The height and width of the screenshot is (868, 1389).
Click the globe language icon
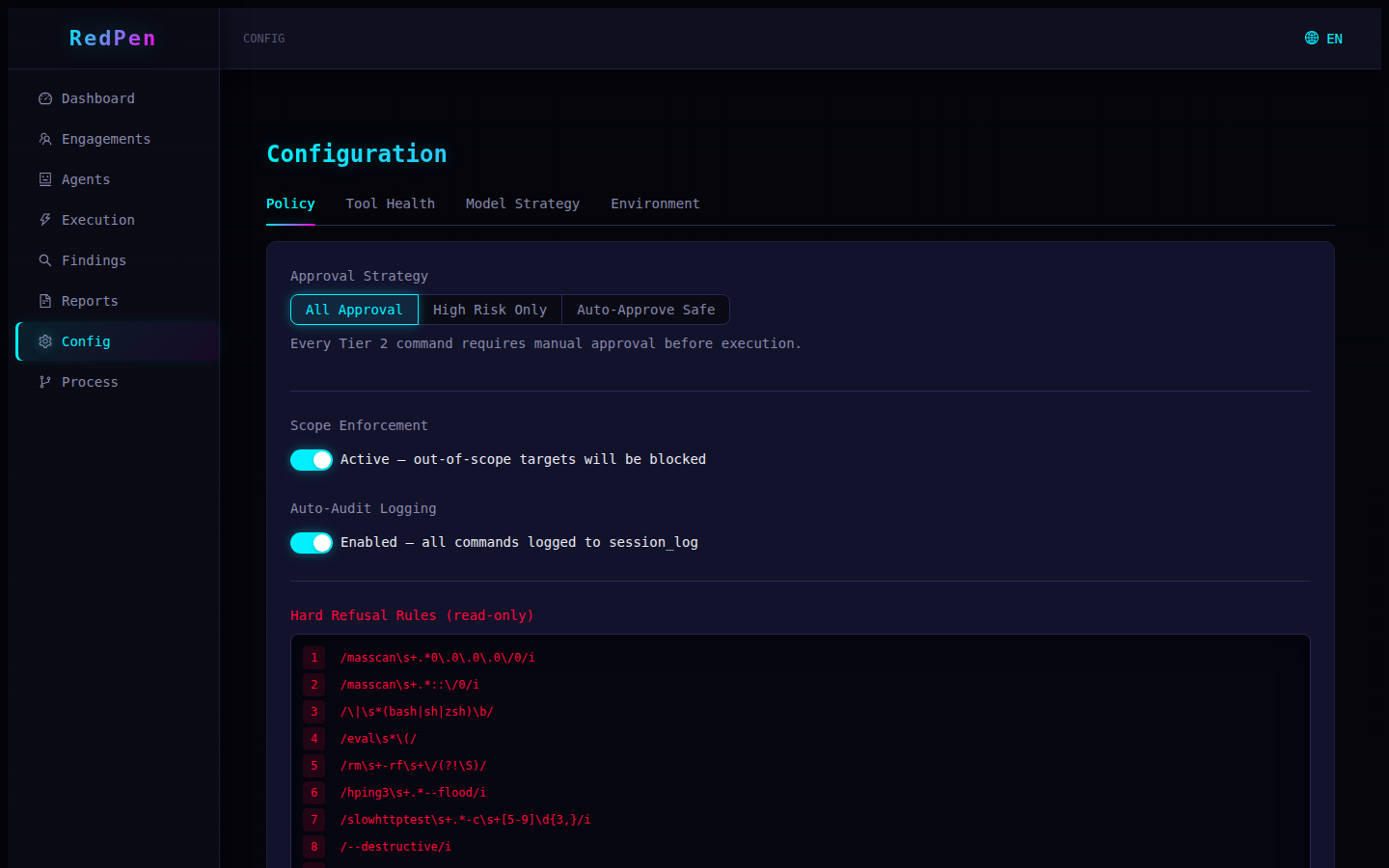point(1312,38)
